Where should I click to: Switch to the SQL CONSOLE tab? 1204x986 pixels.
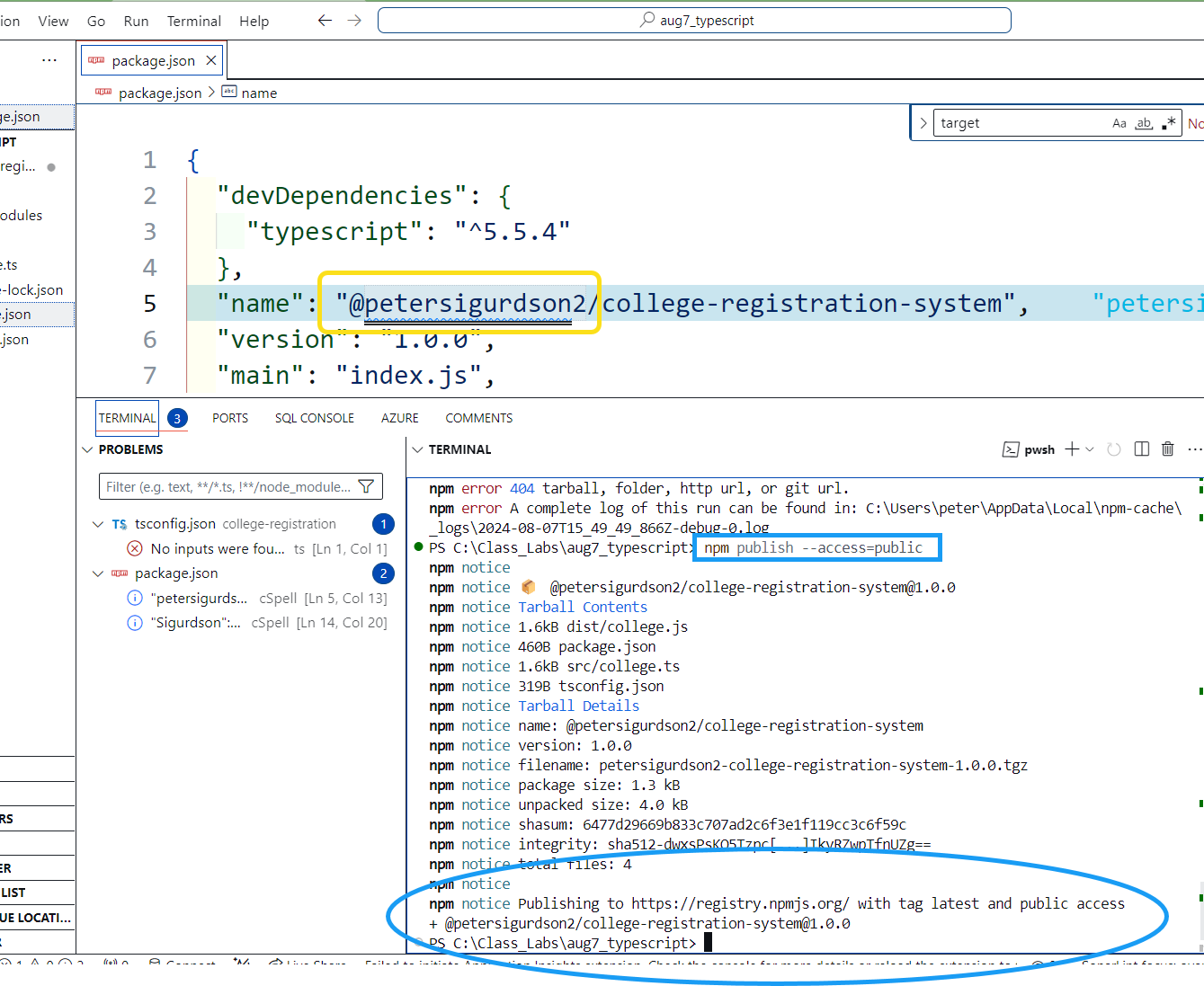click(315, 418)
